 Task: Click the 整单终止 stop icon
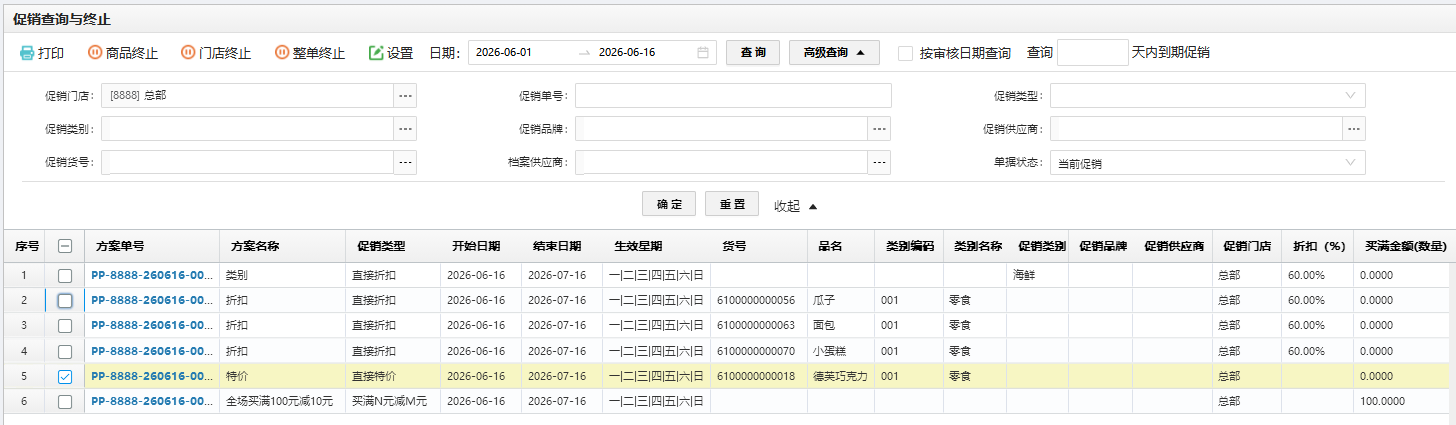[x=282, y=53]
